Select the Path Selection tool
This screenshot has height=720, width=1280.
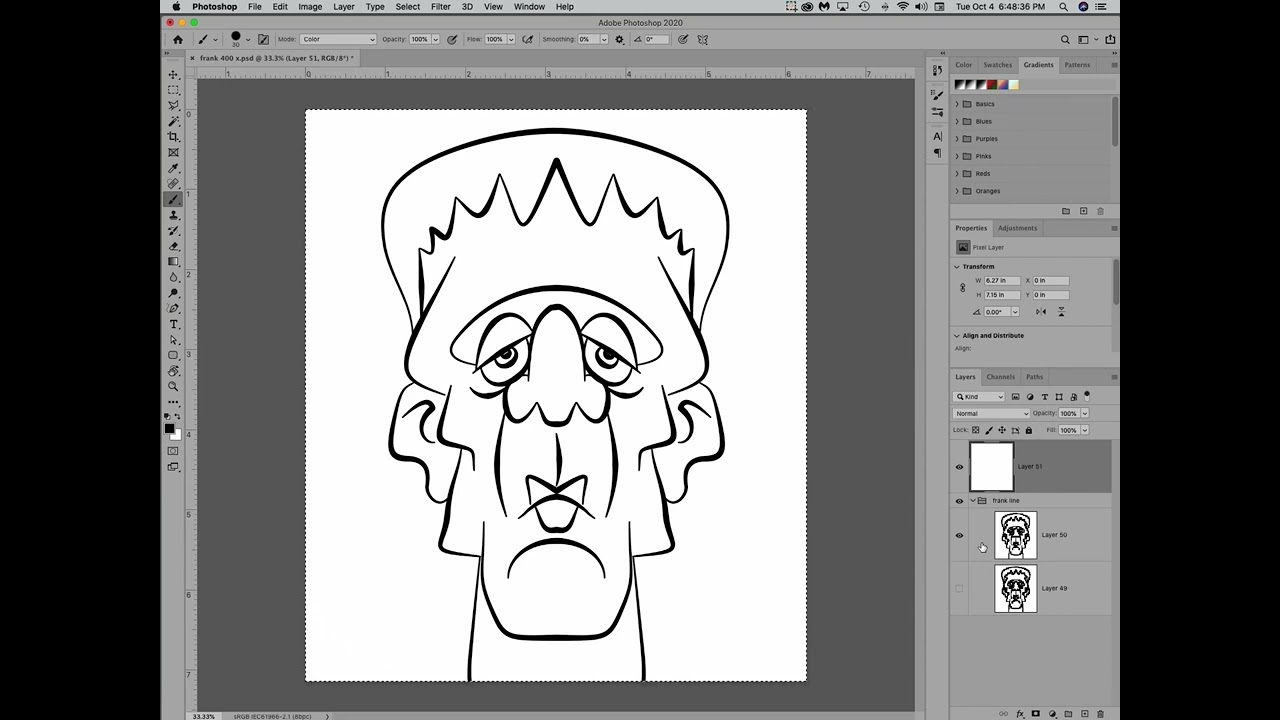click(x=173, y=340)
